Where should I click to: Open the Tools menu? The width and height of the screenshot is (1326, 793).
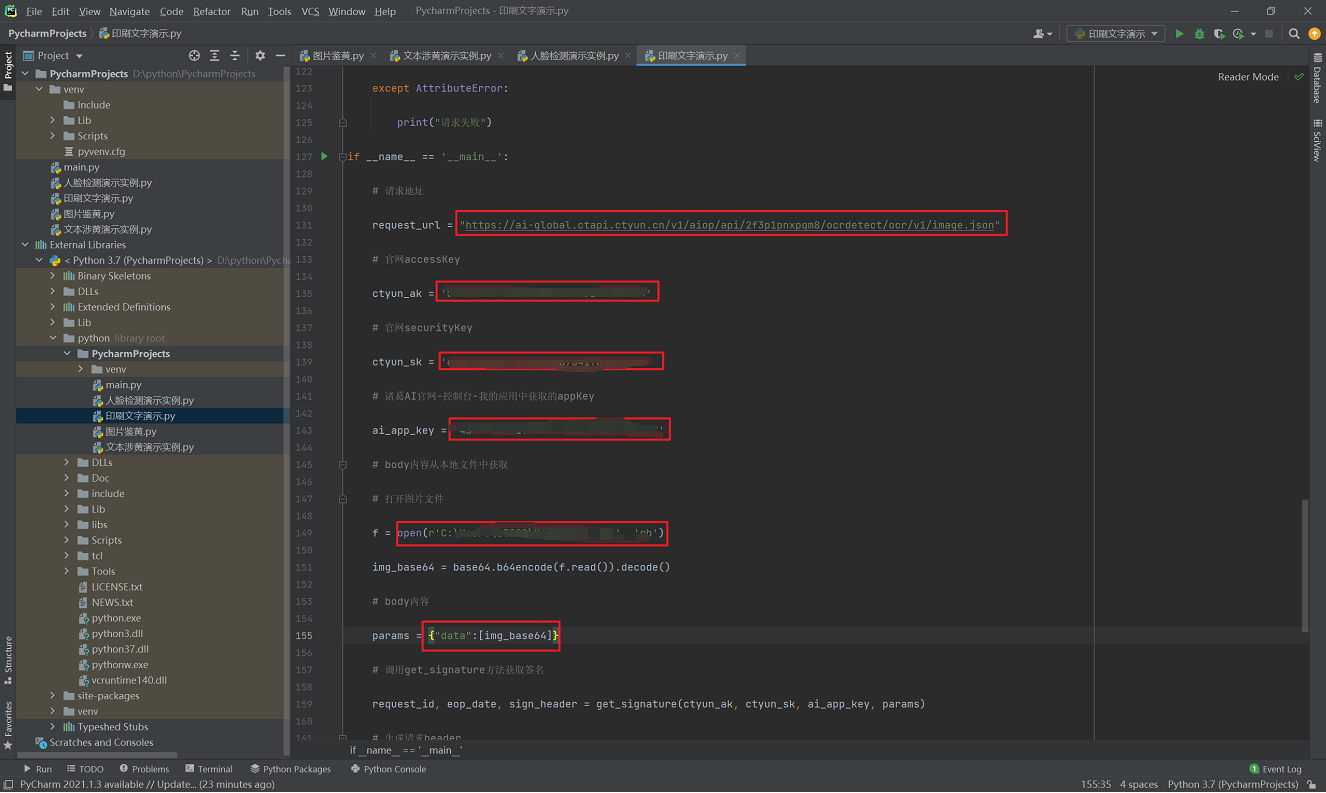click(280, 12)
